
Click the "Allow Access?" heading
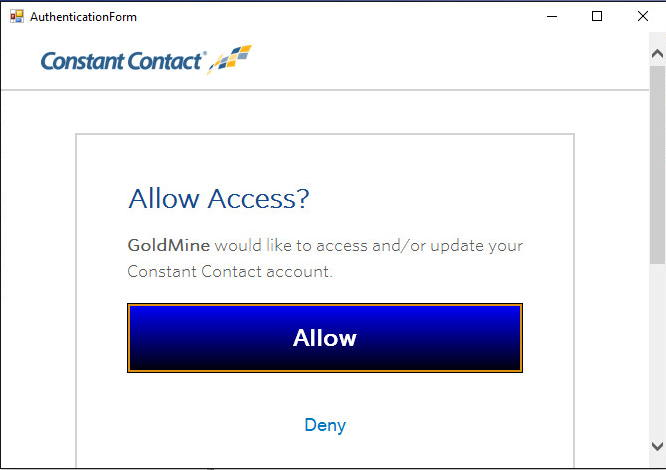pyautogui.click(x=219, y=198)
